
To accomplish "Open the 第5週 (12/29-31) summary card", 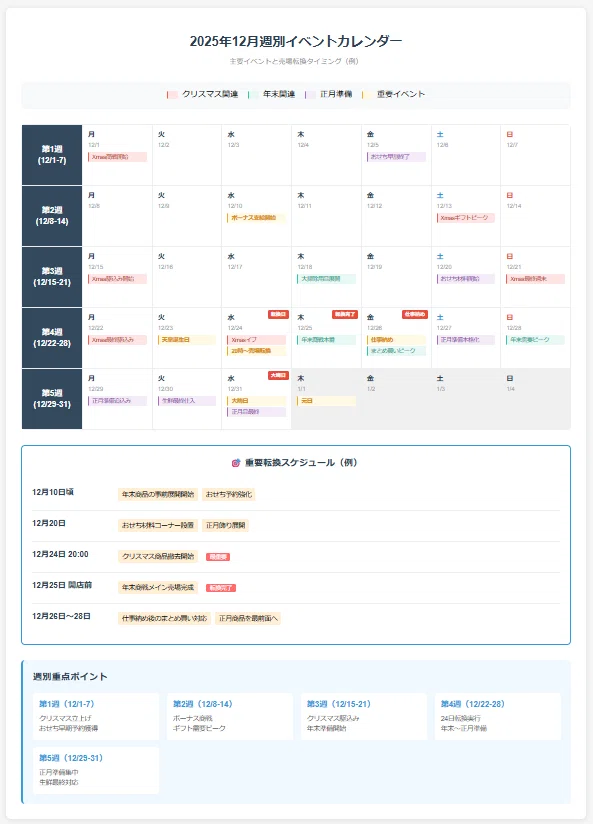I will tap(96, 770).
